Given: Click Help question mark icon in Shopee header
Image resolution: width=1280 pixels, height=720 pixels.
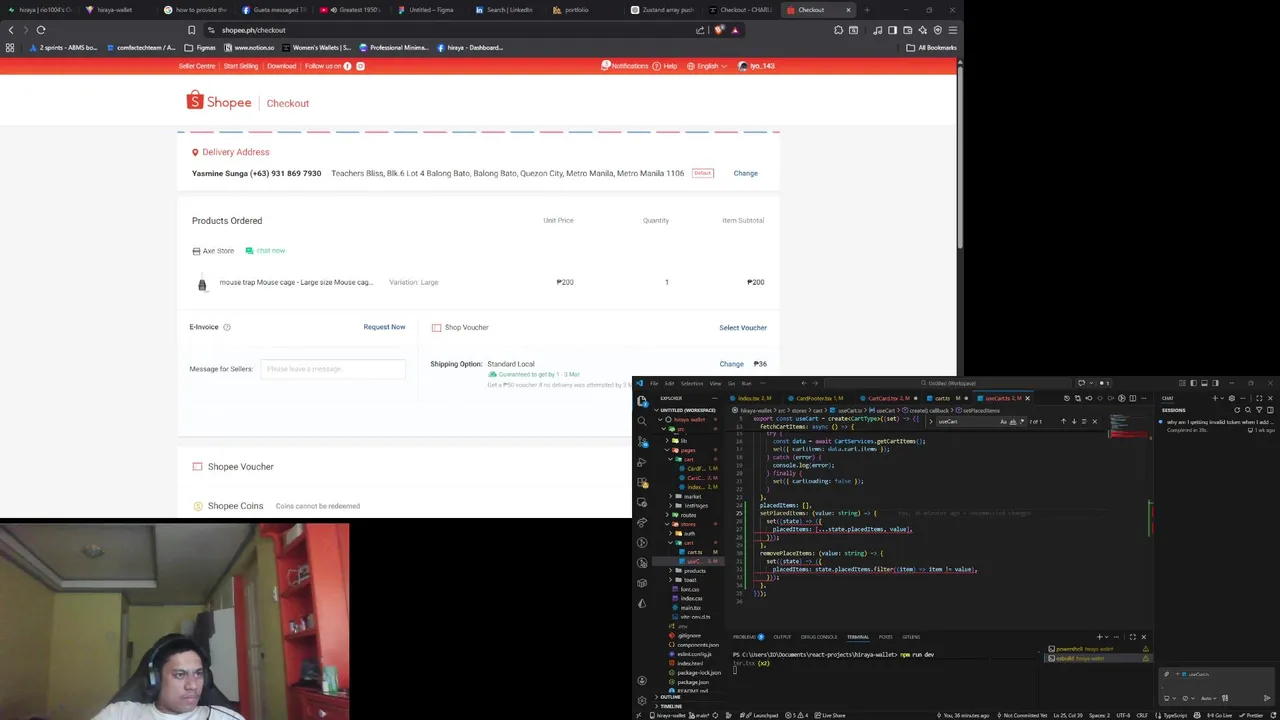Looking at the screenshot, I should tap(656, 66).
